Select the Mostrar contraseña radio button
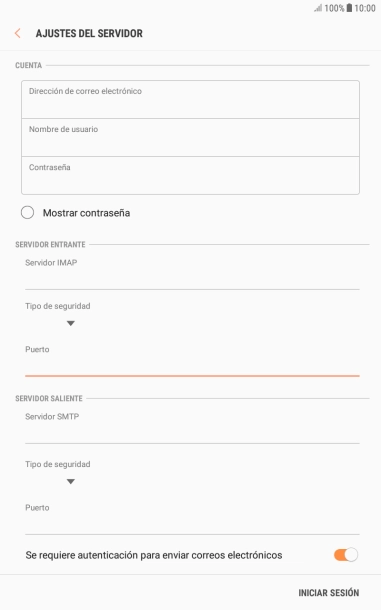The width and height of the screenshot is (381, 610). point(27,213)
